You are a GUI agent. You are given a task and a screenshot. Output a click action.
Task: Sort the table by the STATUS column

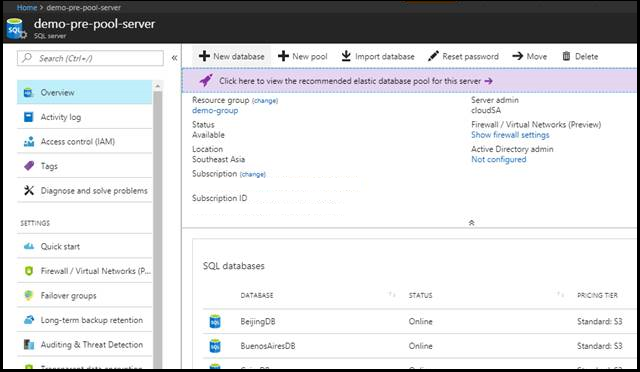pos(420,295)
